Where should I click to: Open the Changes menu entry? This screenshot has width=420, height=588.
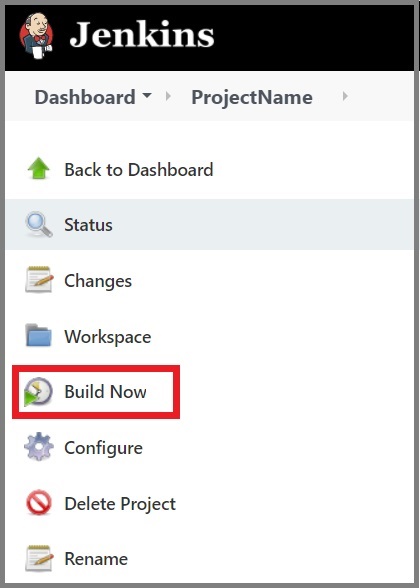[98, 281]
